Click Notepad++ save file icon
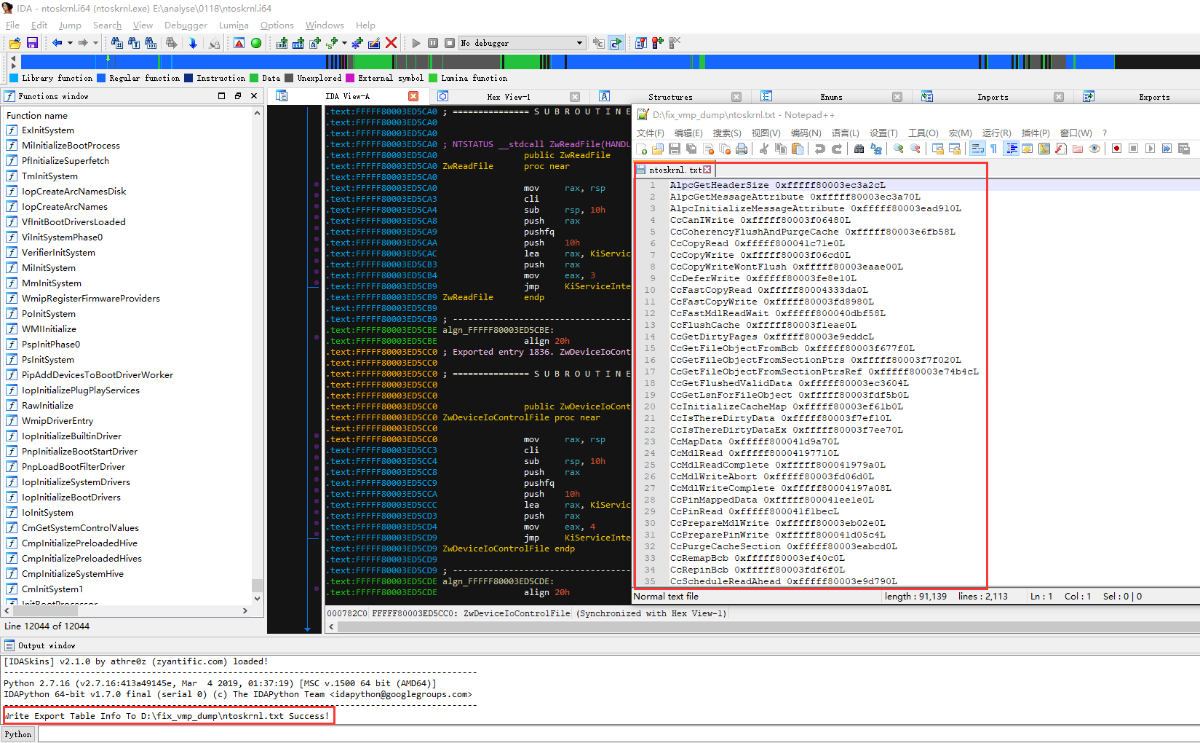 pos(674,148)
